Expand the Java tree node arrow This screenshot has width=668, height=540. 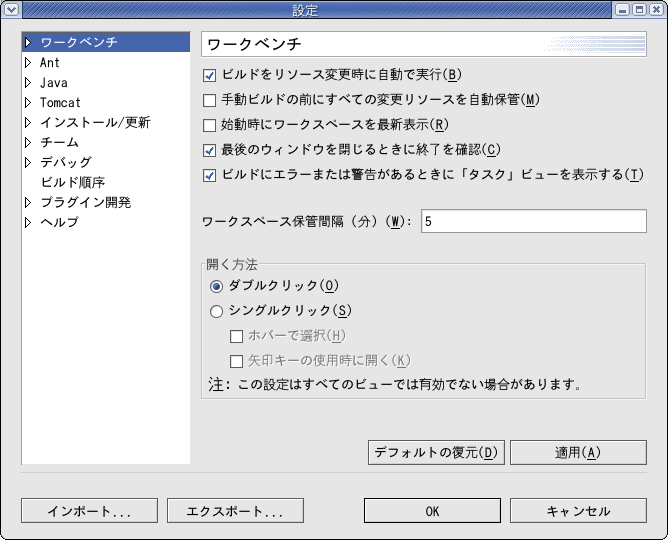(x=28, y=83)
